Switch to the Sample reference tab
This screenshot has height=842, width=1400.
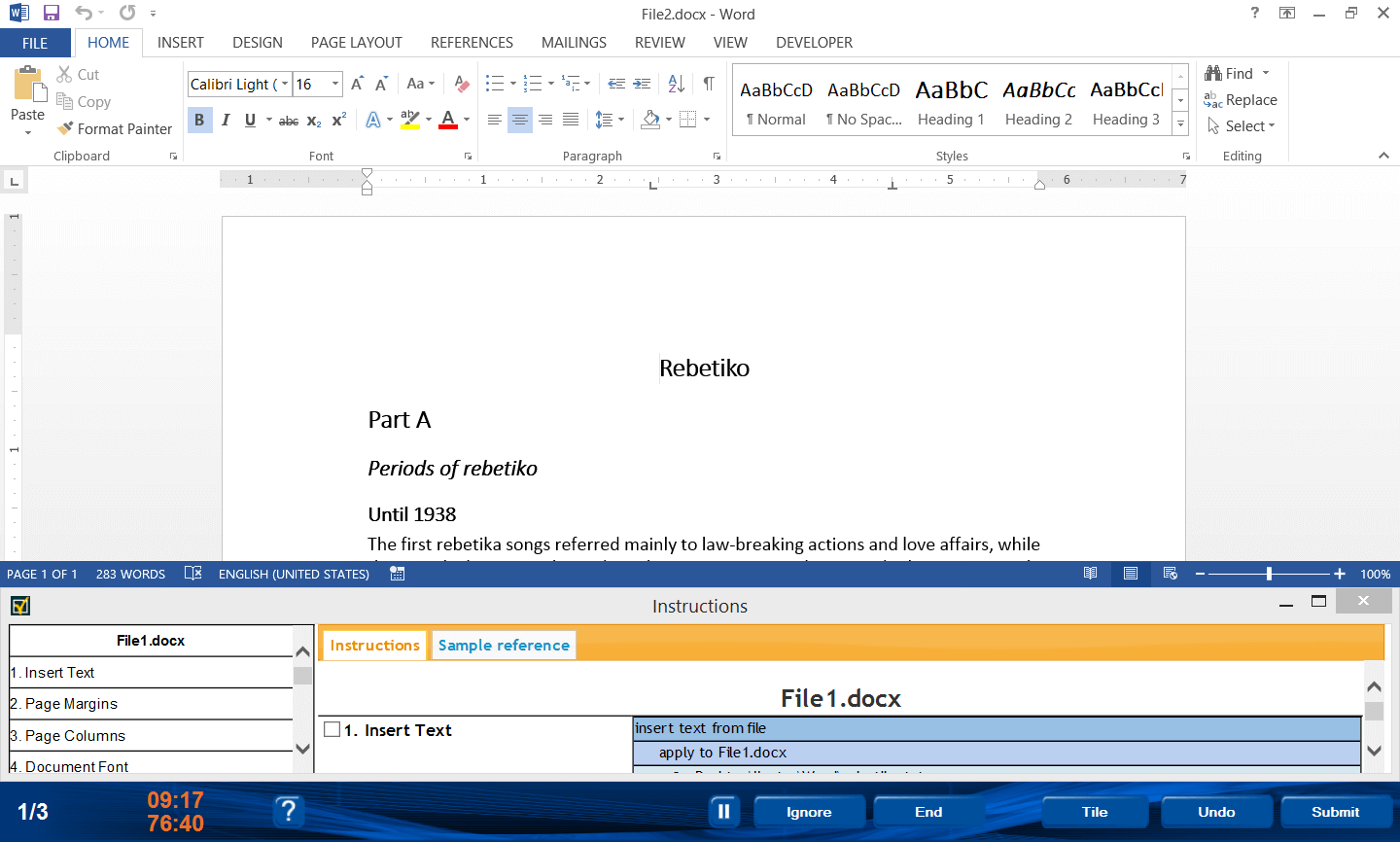pos(504,645)
